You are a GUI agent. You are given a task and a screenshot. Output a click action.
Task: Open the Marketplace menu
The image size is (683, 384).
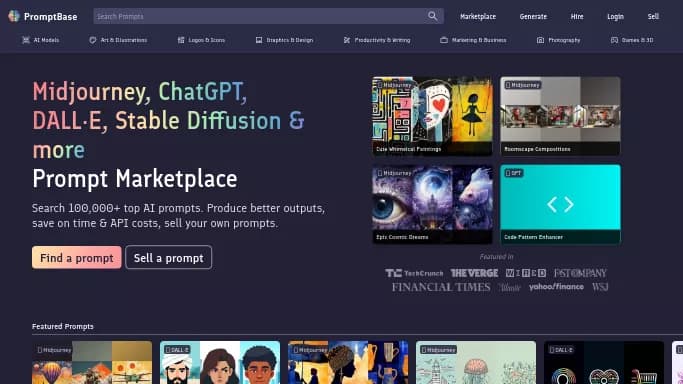click(478, 17)
